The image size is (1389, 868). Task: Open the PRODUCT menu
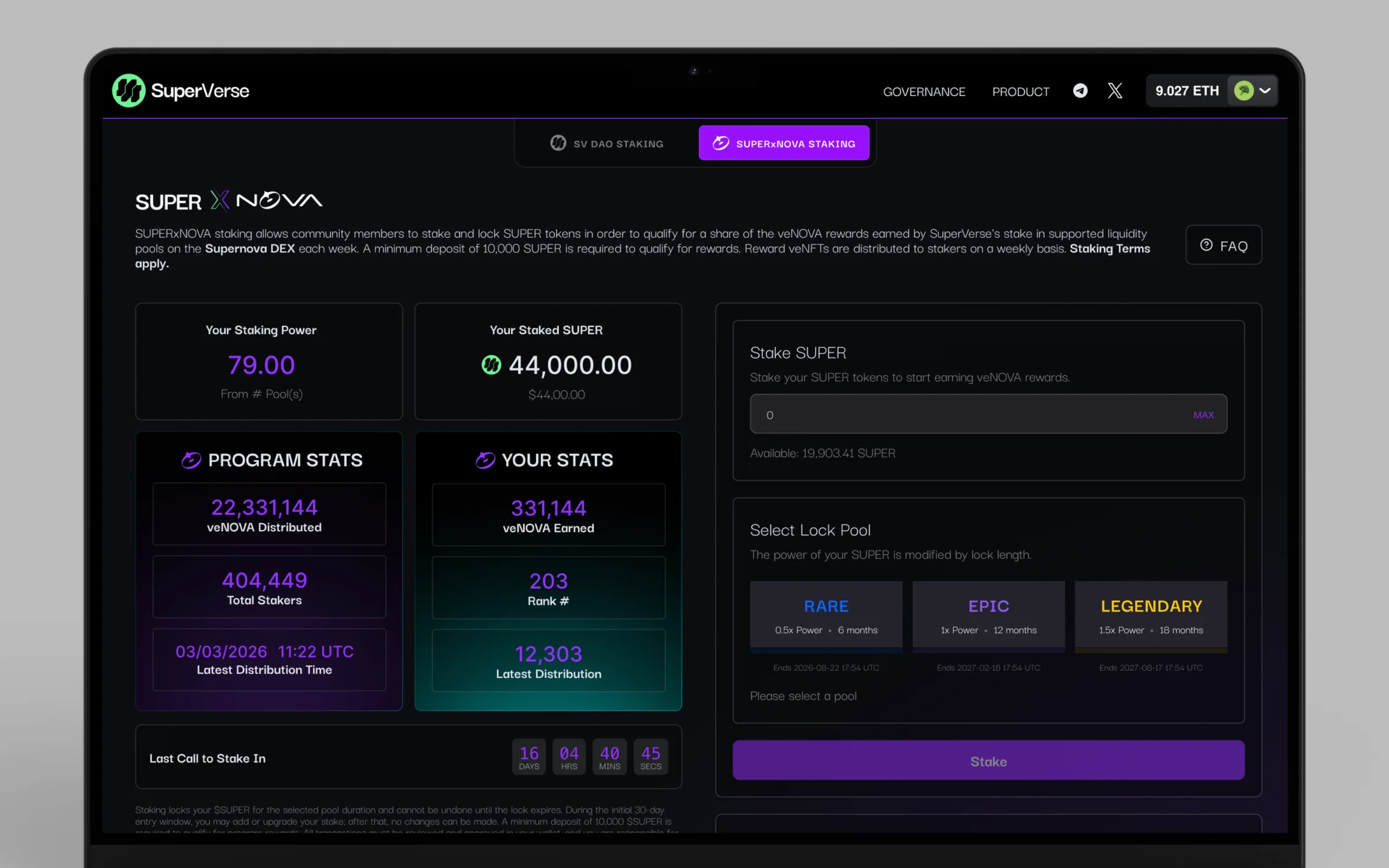1020,91
